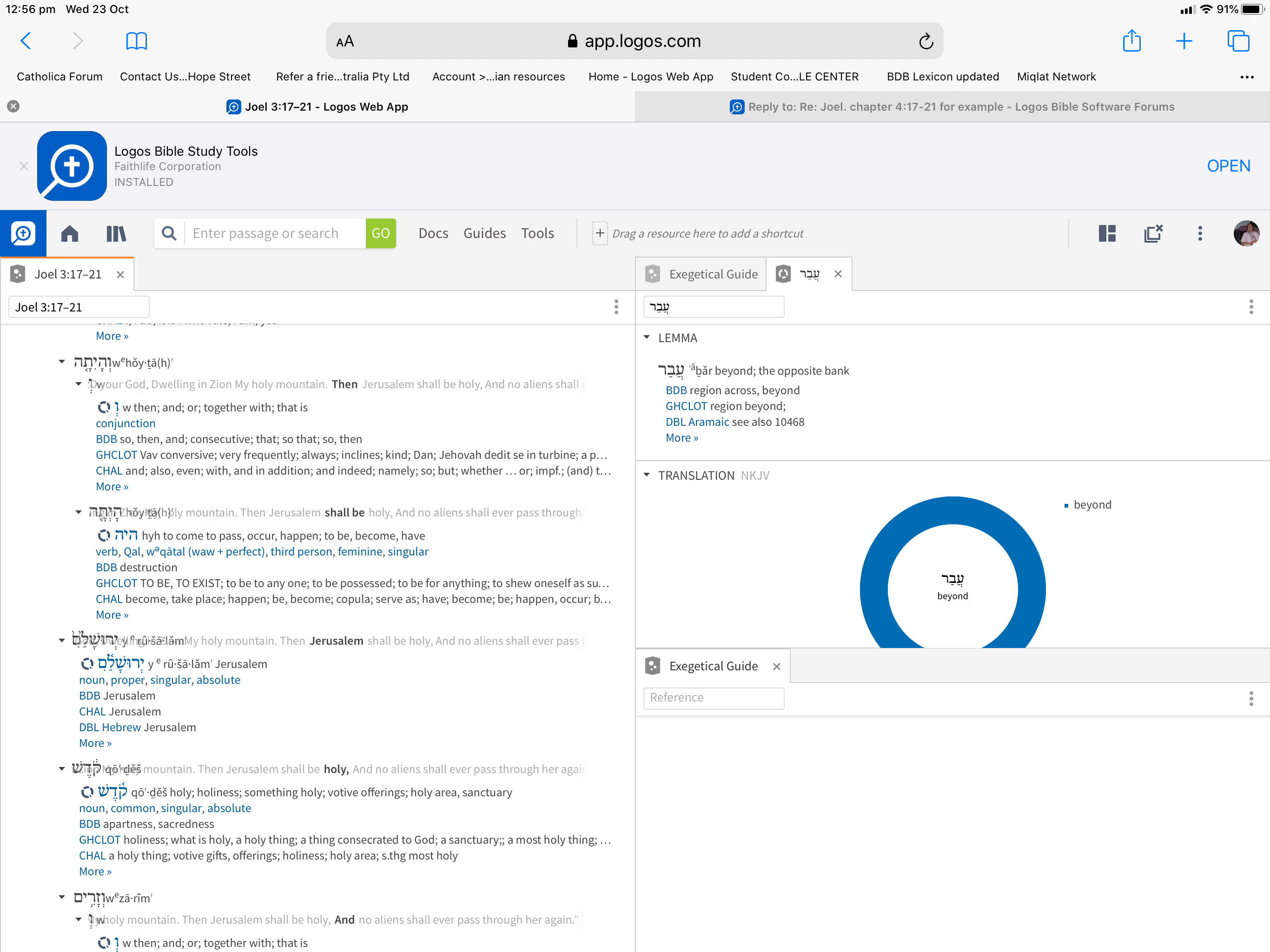Open the Tools menu

pyautogui.click(x=537, y=233)
